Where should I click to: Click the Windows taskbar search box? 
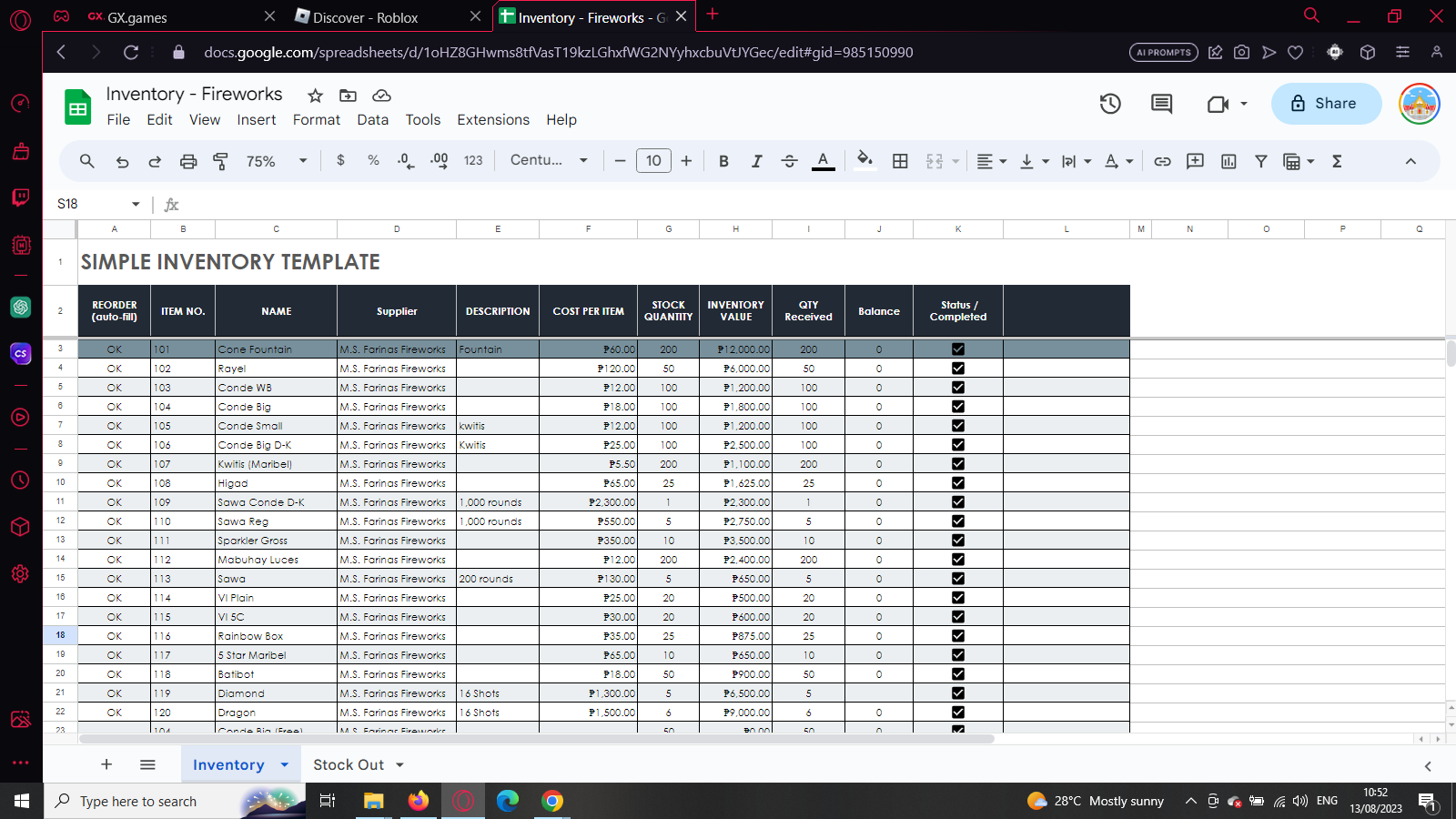138,802
